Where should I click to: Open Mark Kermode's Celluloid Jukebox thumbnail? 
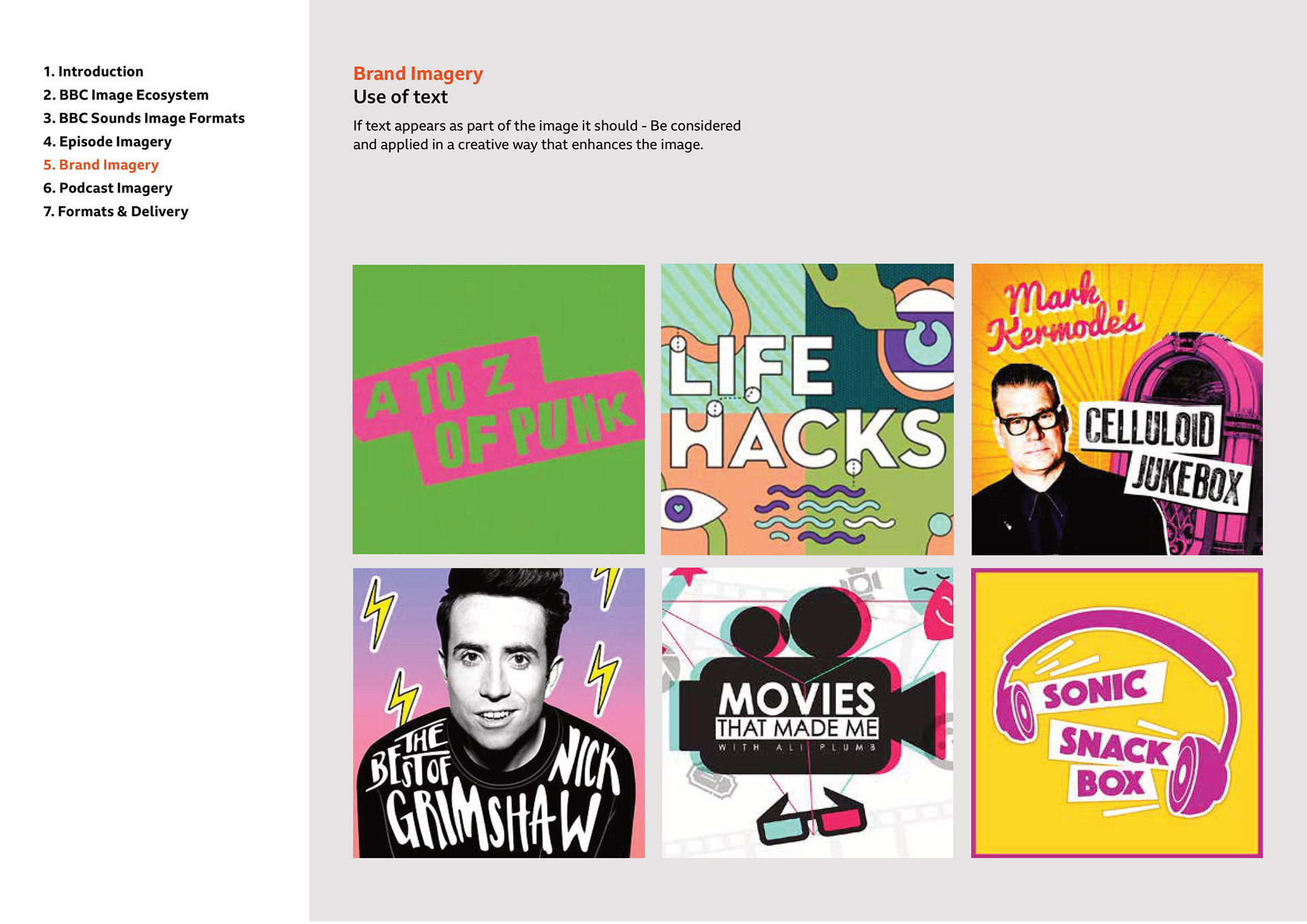[1116, 409]
